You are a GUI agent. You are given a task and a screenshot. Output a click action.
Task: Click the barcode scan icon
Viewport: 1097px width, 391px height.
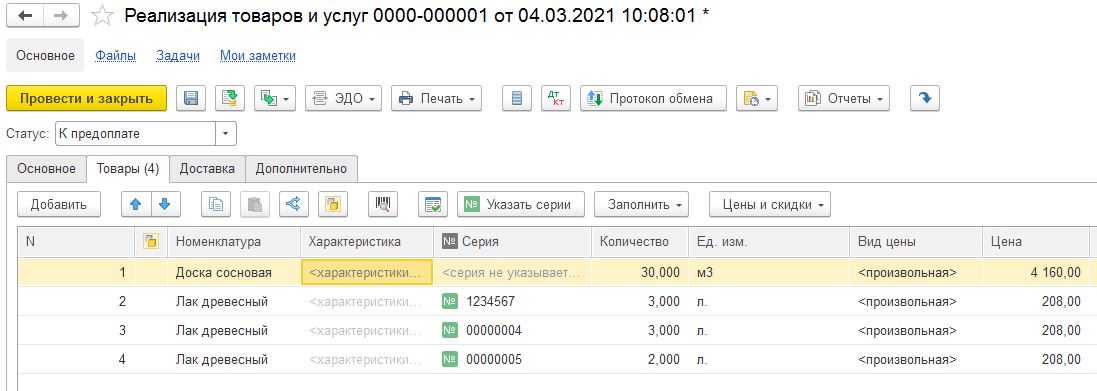coord(383,204)
